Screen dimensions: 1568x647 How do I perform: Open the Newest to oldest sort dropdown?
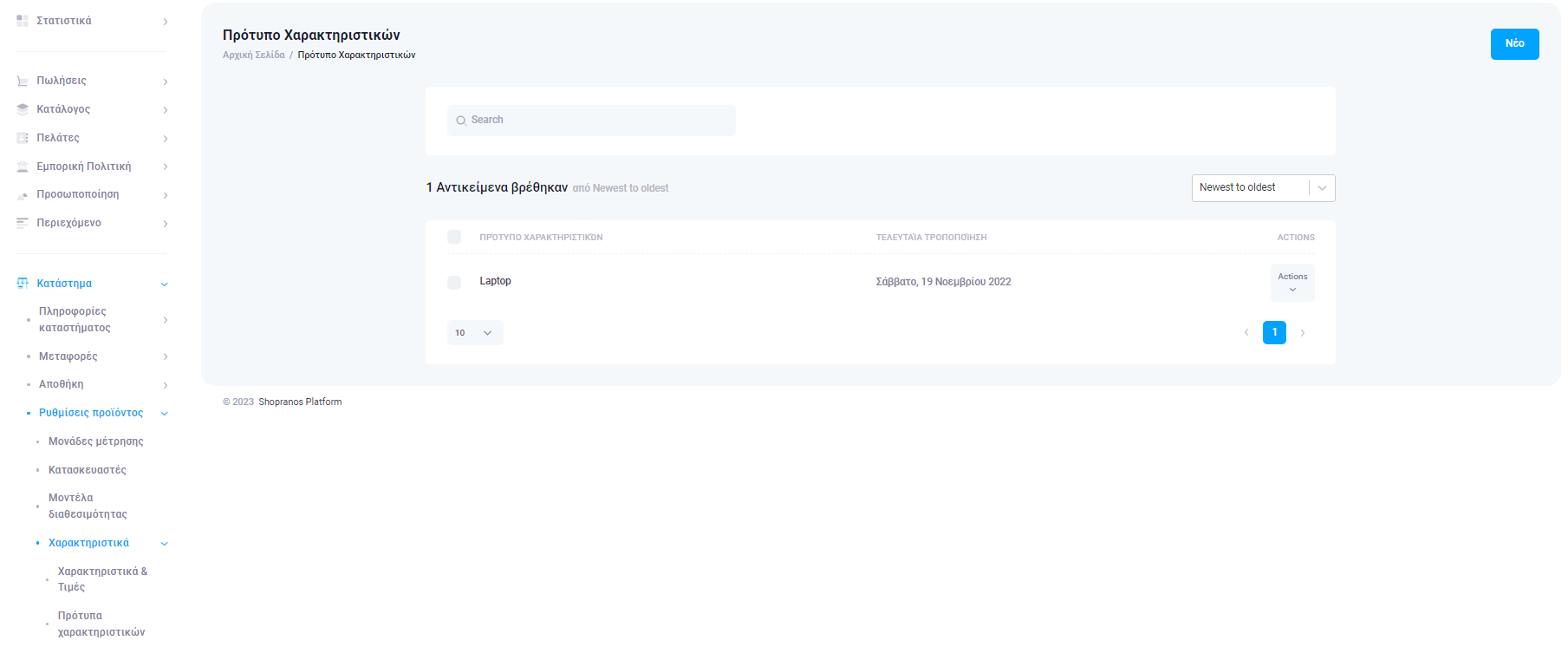[x=1262, y=188]
